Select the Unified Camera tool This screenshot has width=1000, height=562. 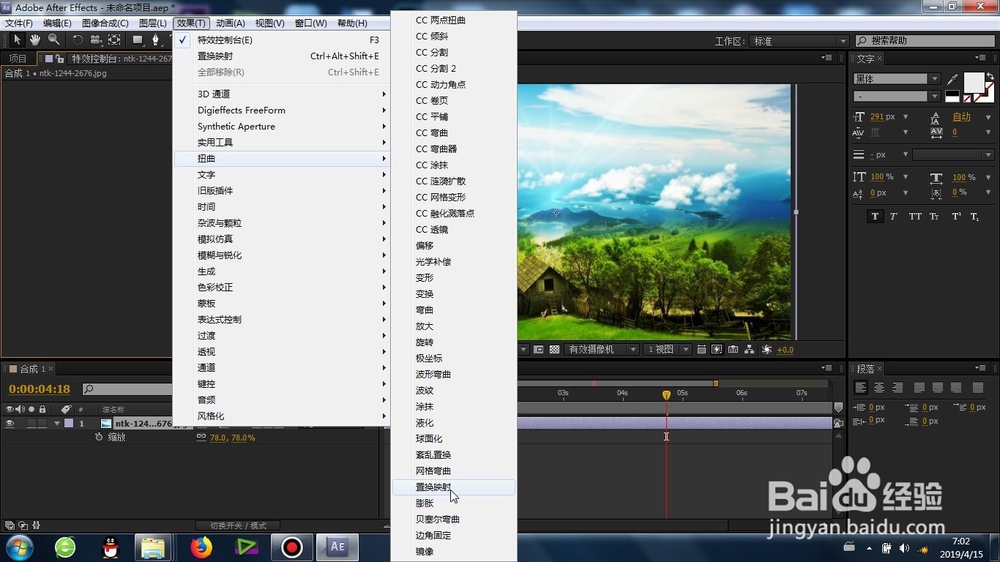pos(96,40)
